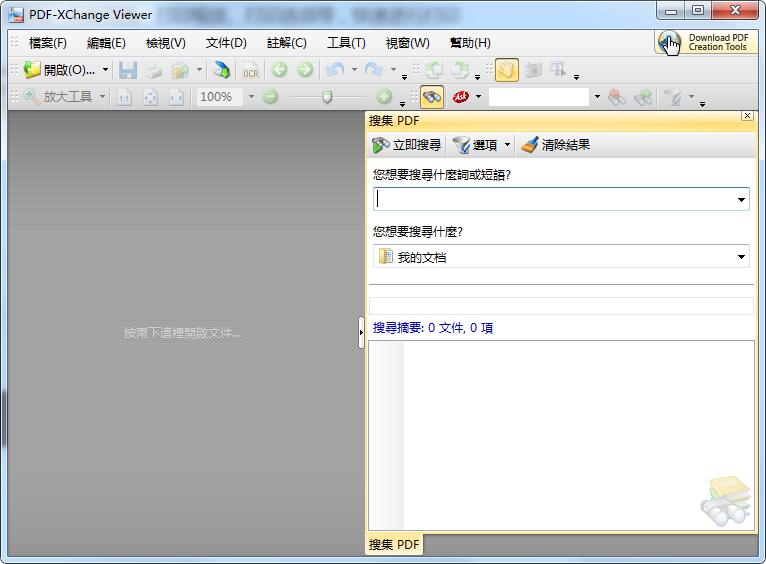Open the zoom percentage dropdown arrow

(251, 97)
